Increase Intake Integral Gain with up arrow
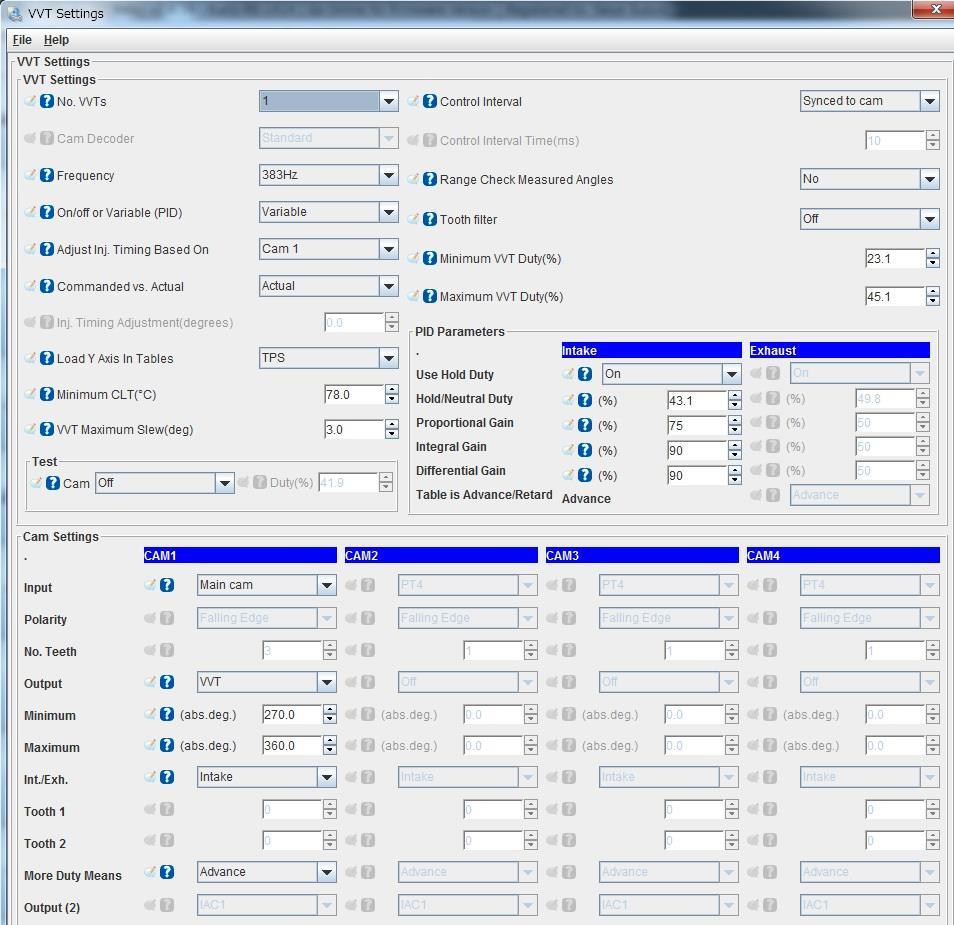This screenshot has width=954, height=925. point(735,445)
